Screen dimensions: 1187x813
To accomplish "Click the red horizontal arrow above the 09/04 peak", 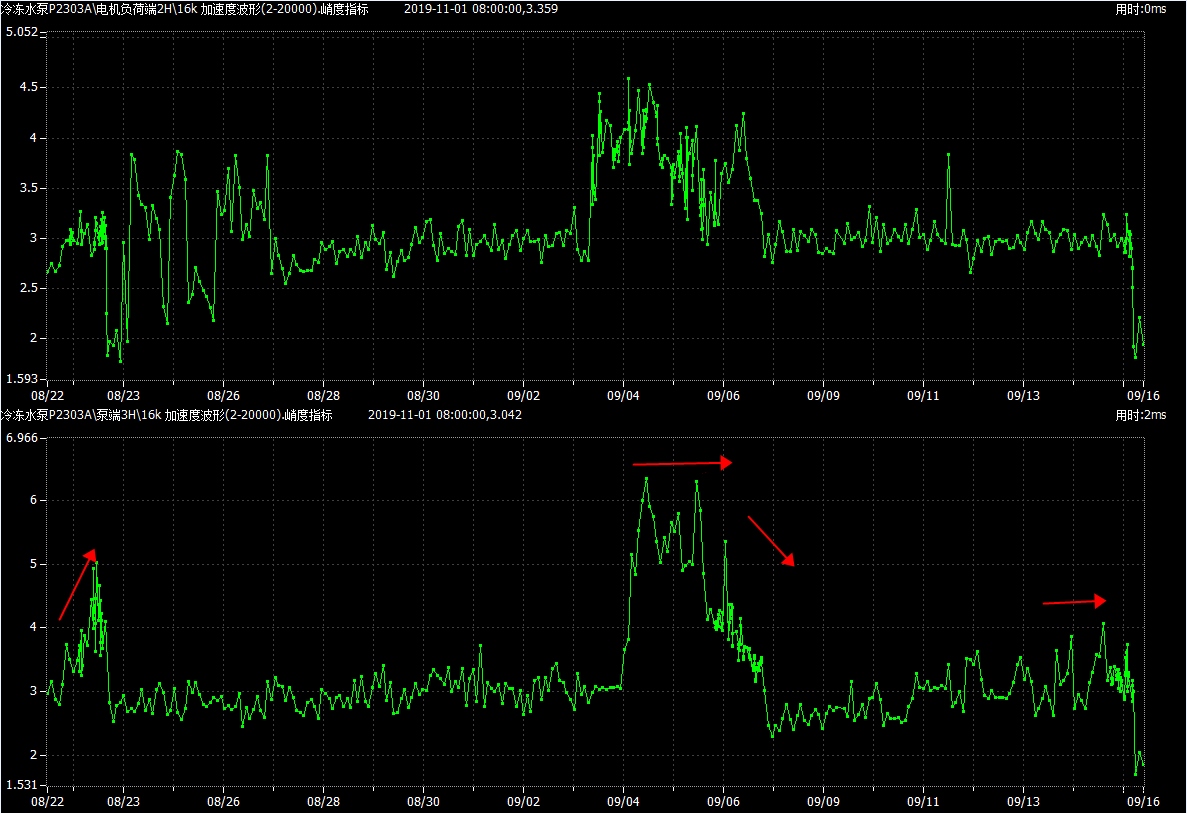I will pos(682,463).
